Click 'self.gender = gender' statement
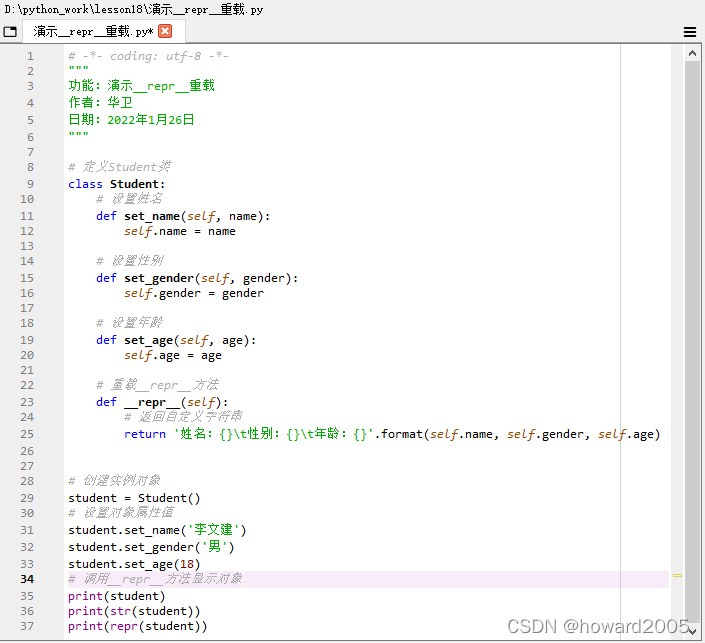 [194, 293]
